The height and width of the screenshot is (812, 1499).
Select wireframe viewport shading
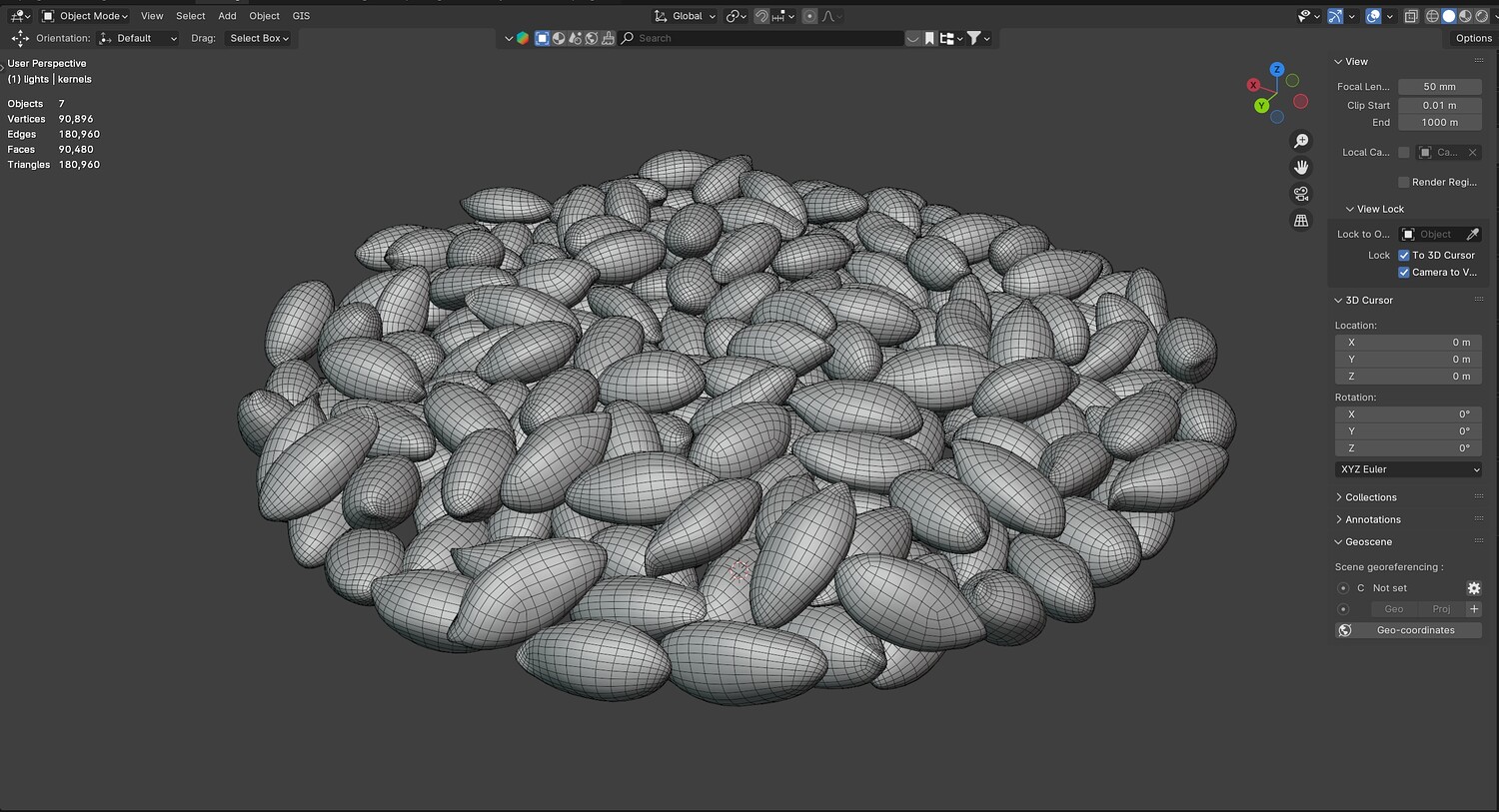coord(1432,16)
